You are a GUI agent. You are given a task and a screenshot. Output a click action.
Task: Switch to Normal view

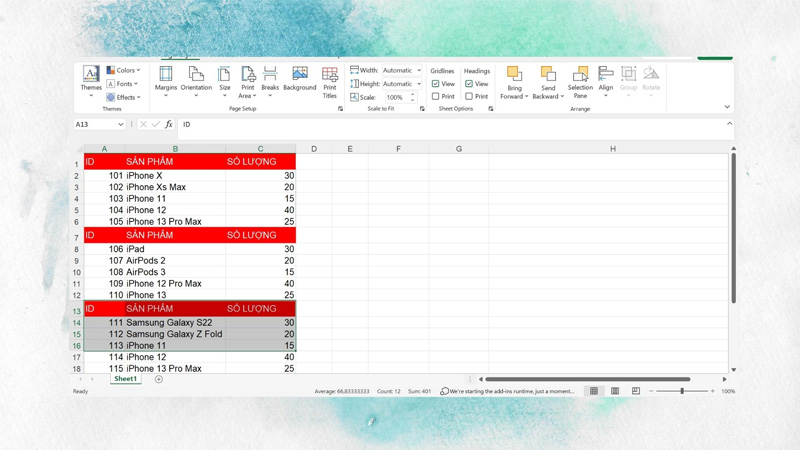click(594, 391)
